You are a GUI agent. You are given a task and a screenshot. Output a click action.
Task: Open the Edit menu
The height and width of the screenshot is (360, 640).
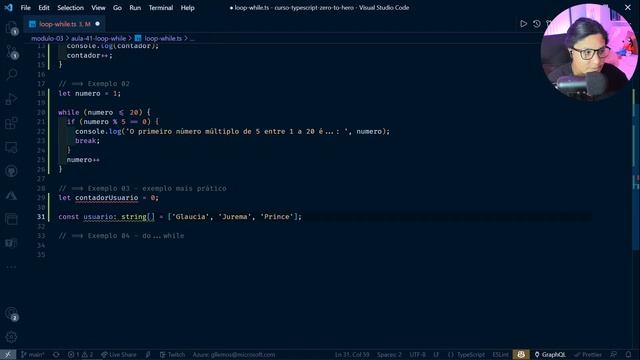(44, 8)
